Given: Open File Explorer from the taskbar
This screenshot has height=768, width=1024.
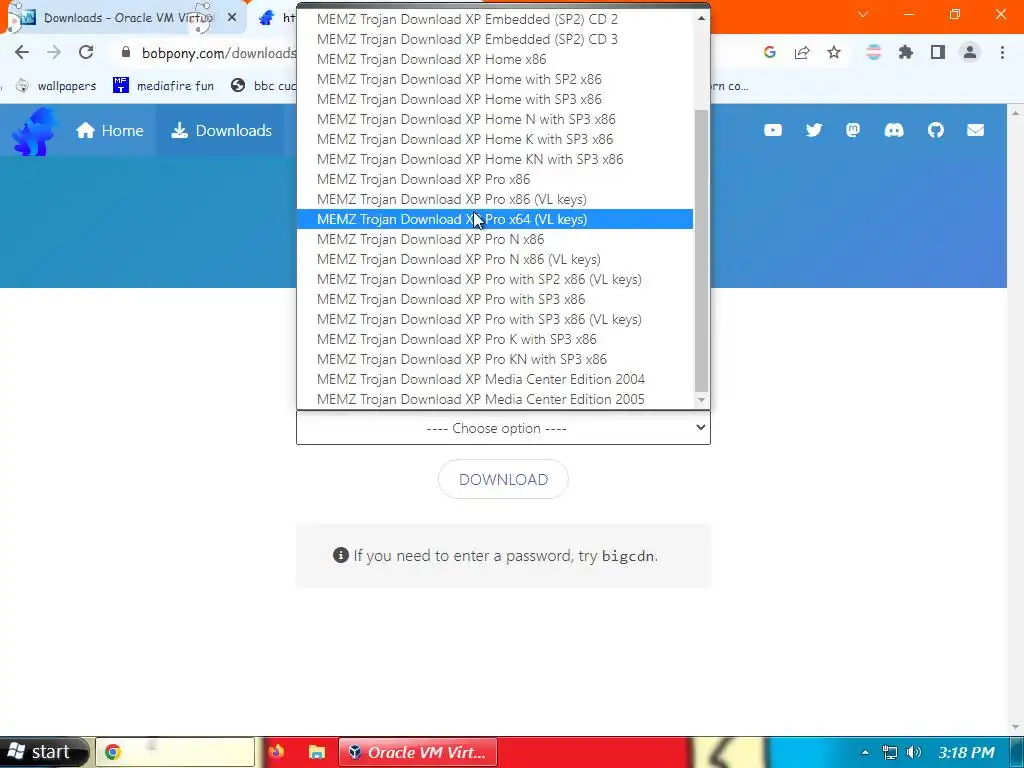Looking at the screenshot, I should pyautogui.click(x=317, y=752).
